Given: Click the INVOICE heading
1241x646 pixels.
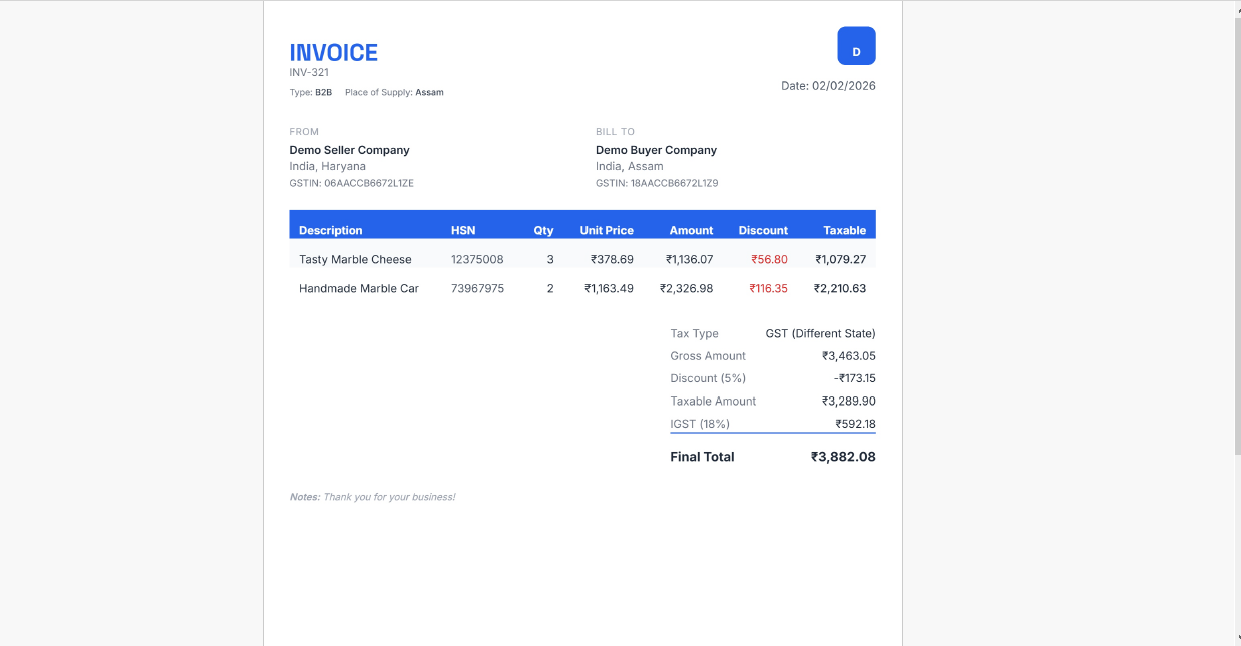Looking at the screenshot, I should [x=334, y=53].
